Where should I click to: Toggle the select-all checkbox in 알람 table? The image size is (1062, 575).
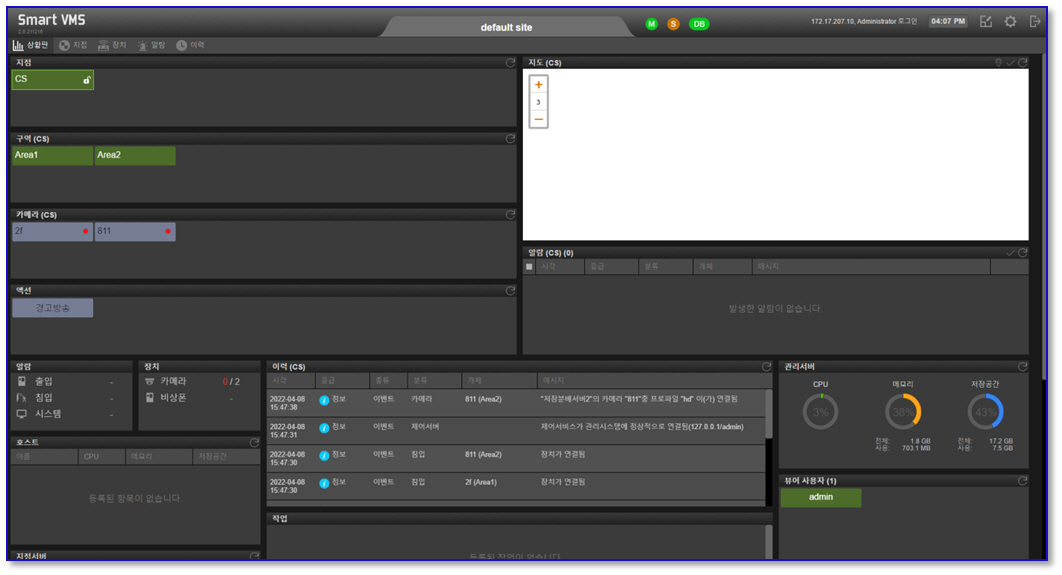tap(530, 267)
